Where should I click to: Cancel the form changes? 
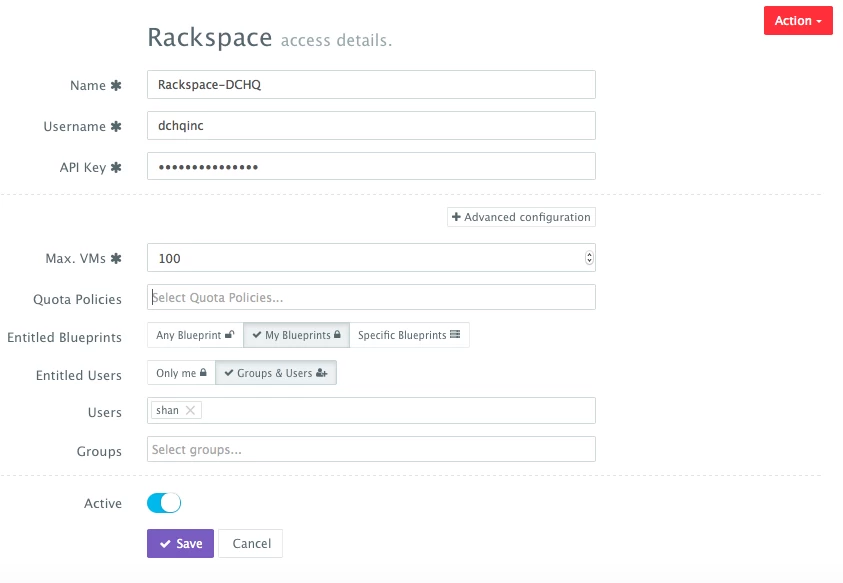(x=251, y=543)
